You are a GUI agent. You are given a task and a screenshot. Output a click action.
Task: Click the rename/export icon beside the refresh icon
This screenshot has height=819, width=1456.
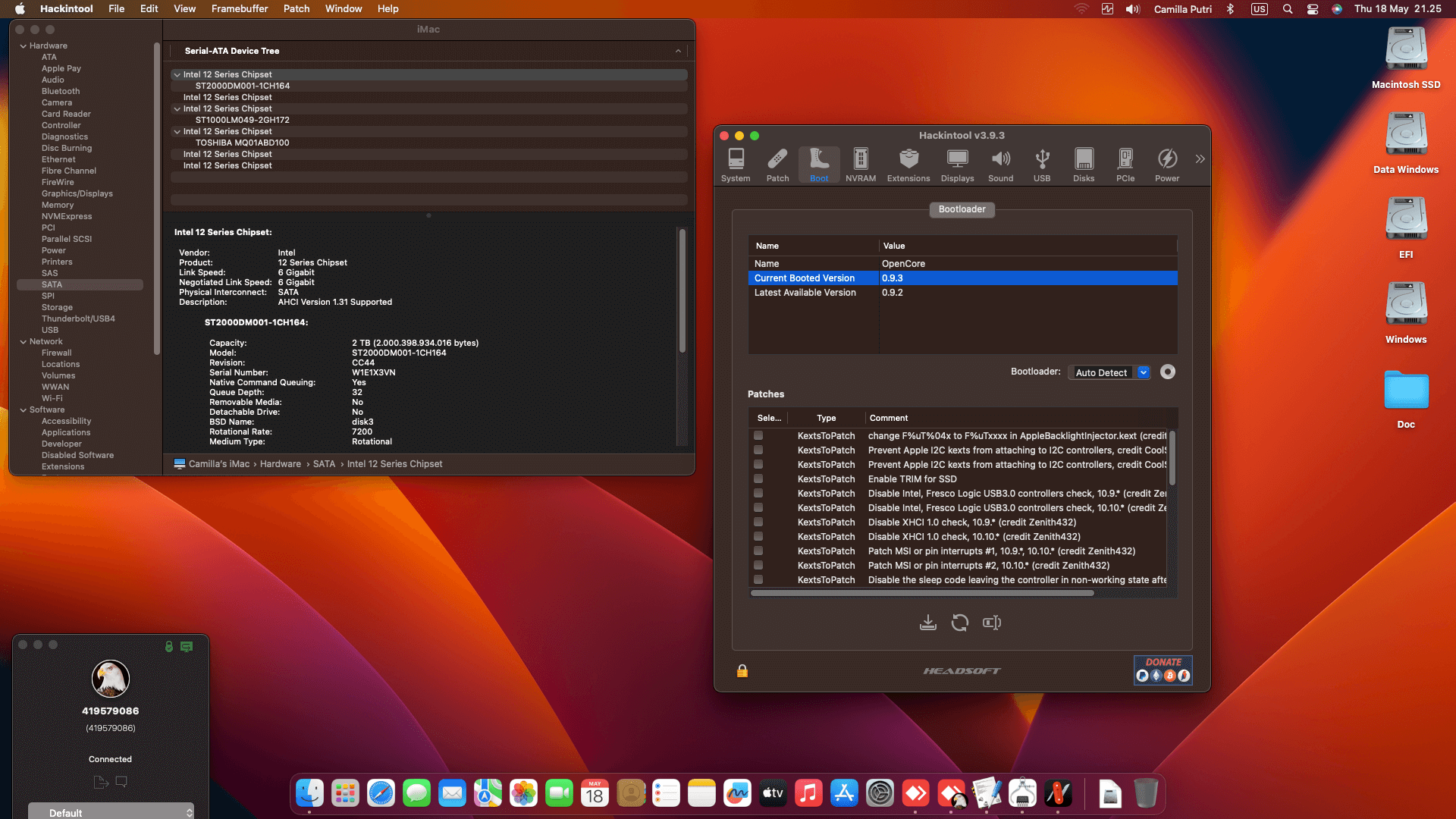[992, 623]
